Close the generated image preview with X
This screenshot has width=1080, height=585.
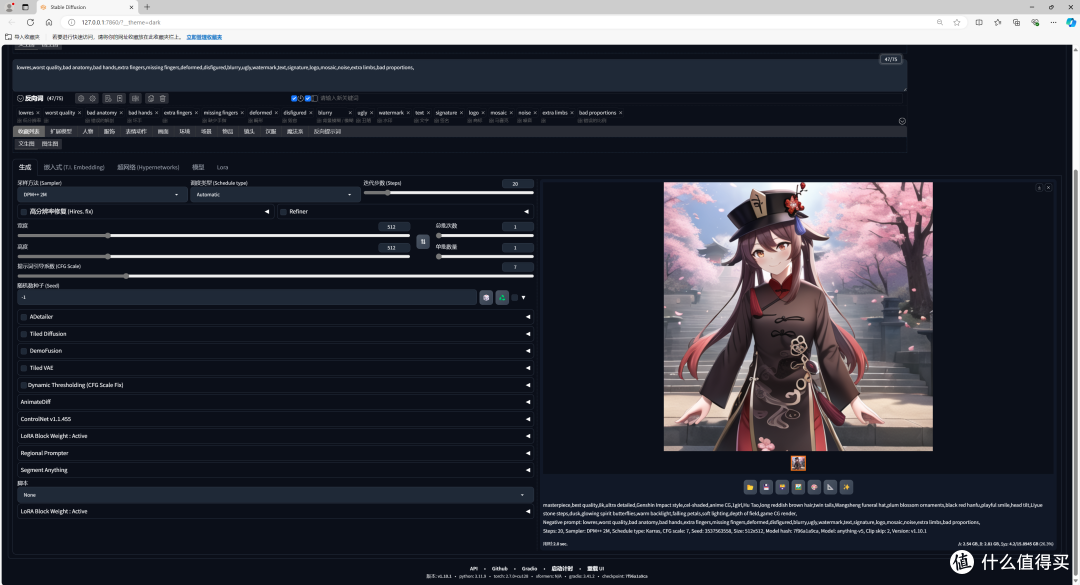coord(1048,187)
